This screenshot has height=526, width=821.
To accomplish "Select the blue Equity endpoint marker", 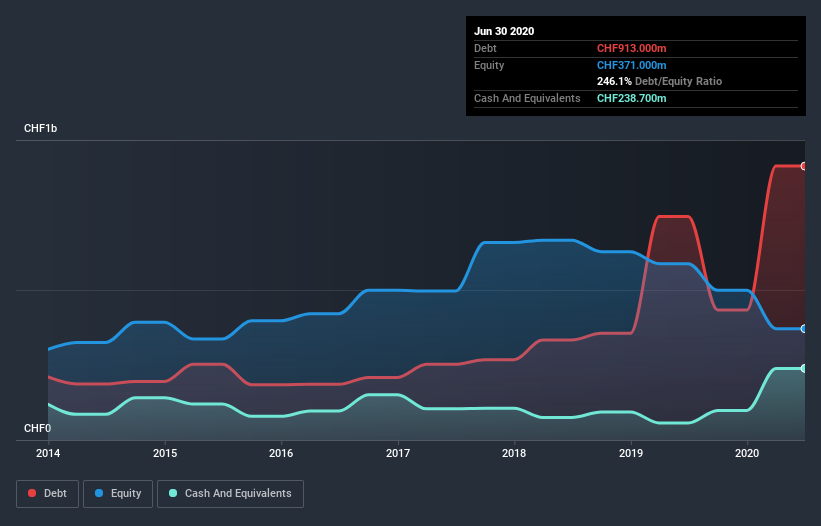I will click(804, 329).
